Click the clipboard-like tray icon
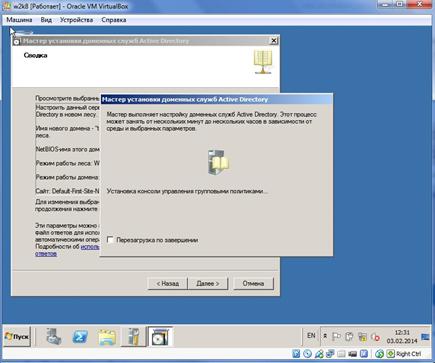 click(349, 337)
